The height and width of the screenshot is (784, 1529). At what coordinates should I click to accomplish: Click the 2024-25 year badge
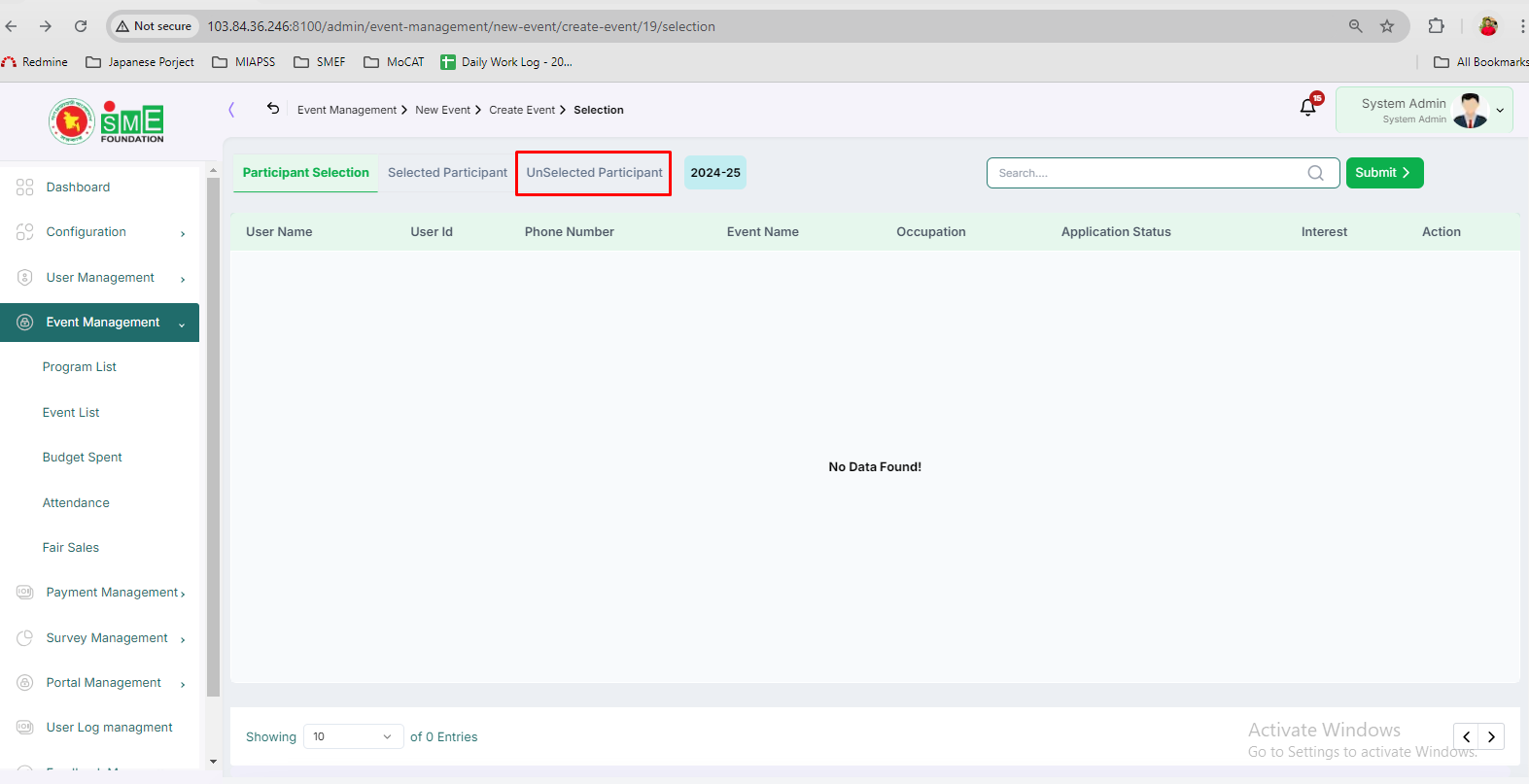click(x=715, y=173)
